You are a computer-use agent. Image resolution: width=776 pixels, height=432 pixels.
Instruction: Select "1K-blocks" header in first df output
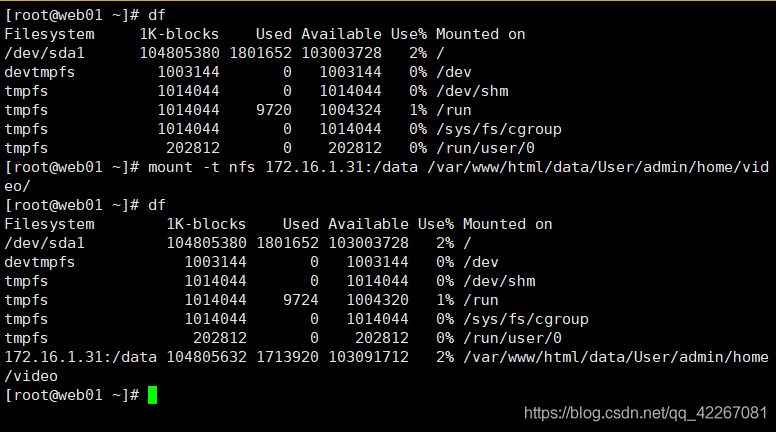pyautogui.click(x=179, y=34)
